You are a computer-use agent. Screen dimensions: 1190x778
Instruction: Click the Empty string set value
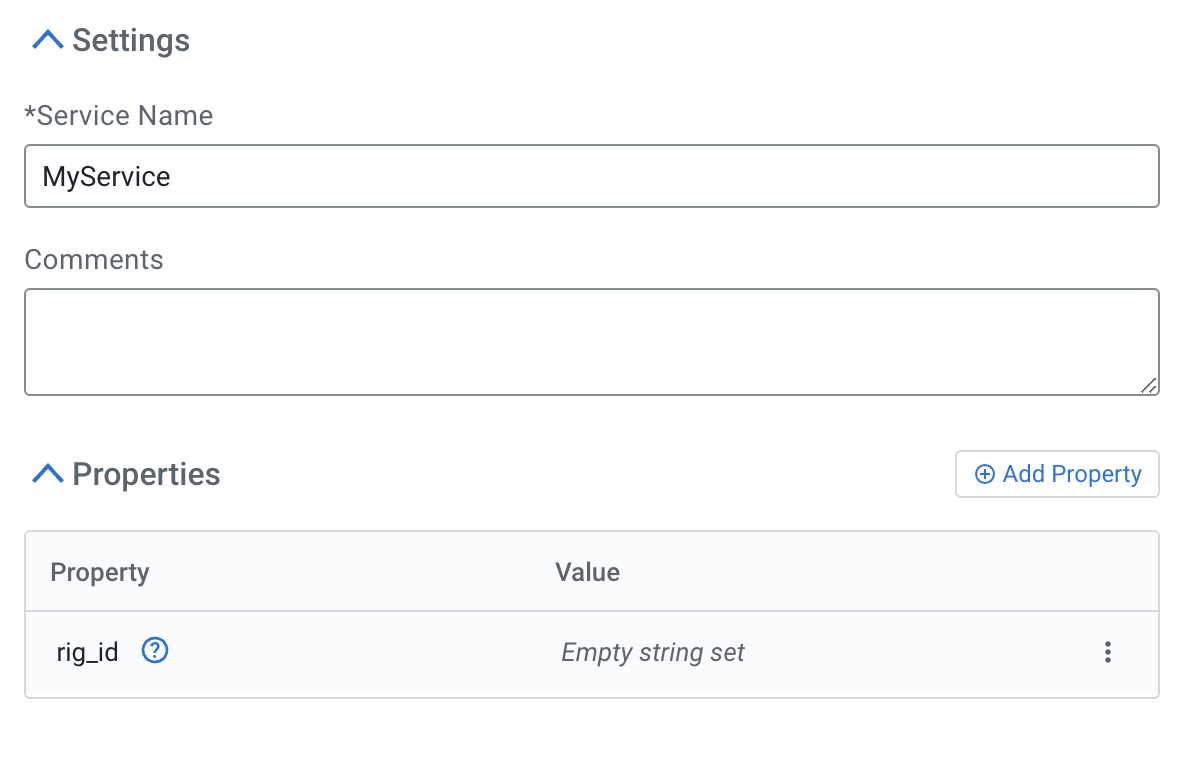[653, 653]
